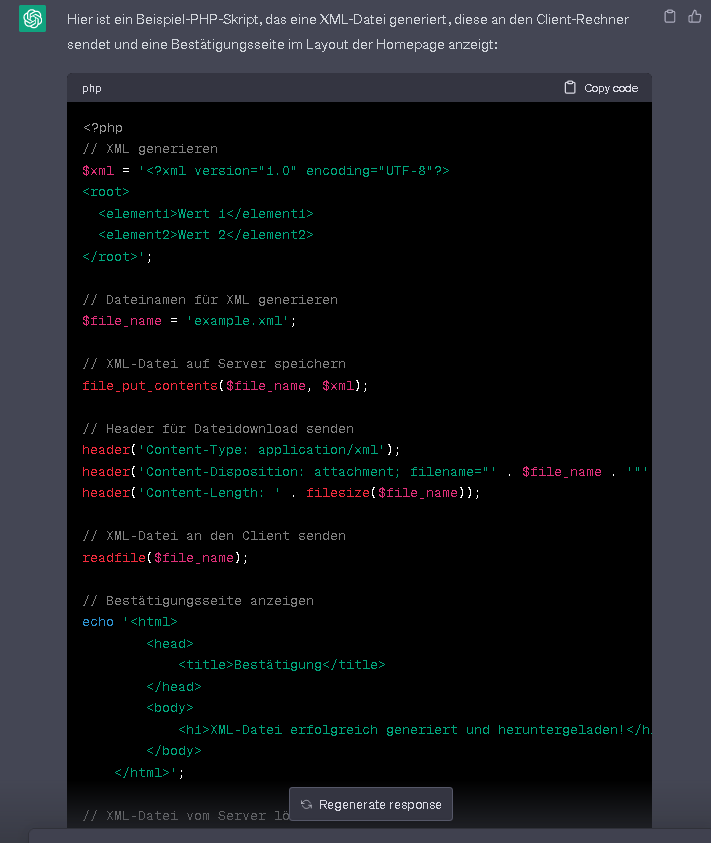Click the ChatGPT logo avatar
The image size is (711, 843).
click(32, 18)
